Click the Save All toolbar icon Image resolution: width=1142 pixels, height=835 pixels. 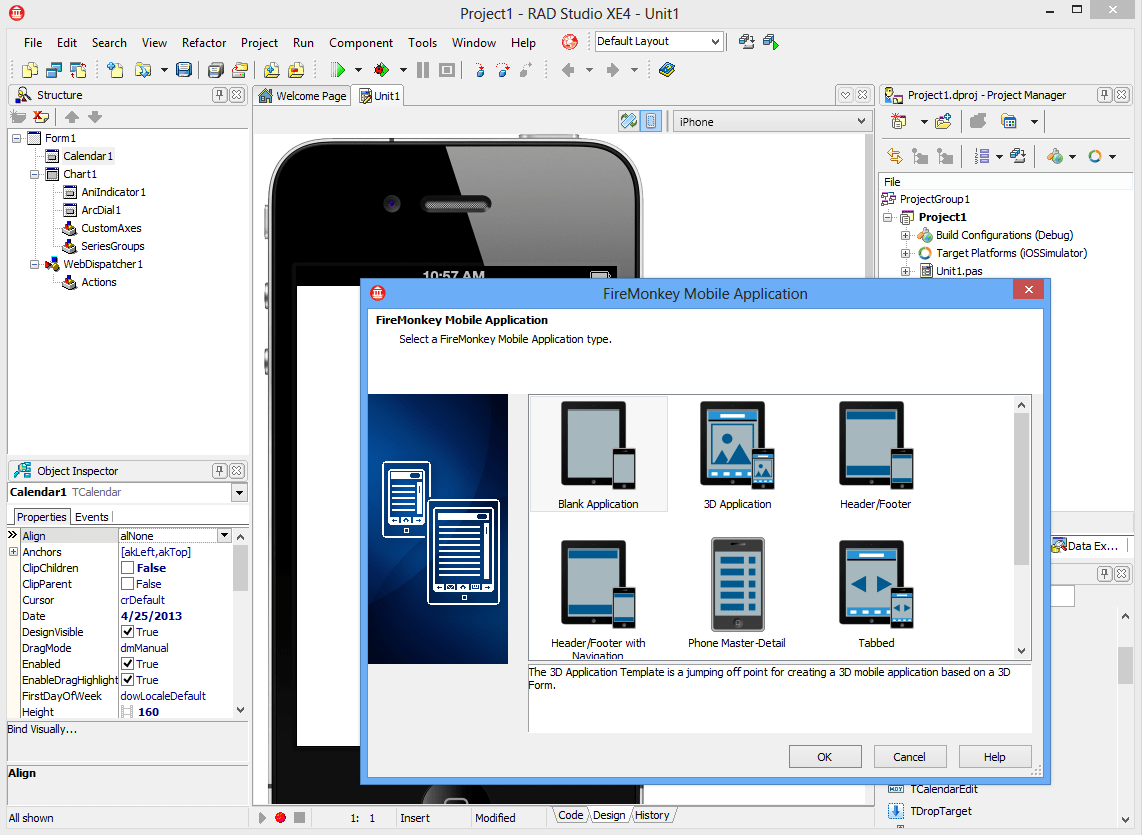pos(216,70)
